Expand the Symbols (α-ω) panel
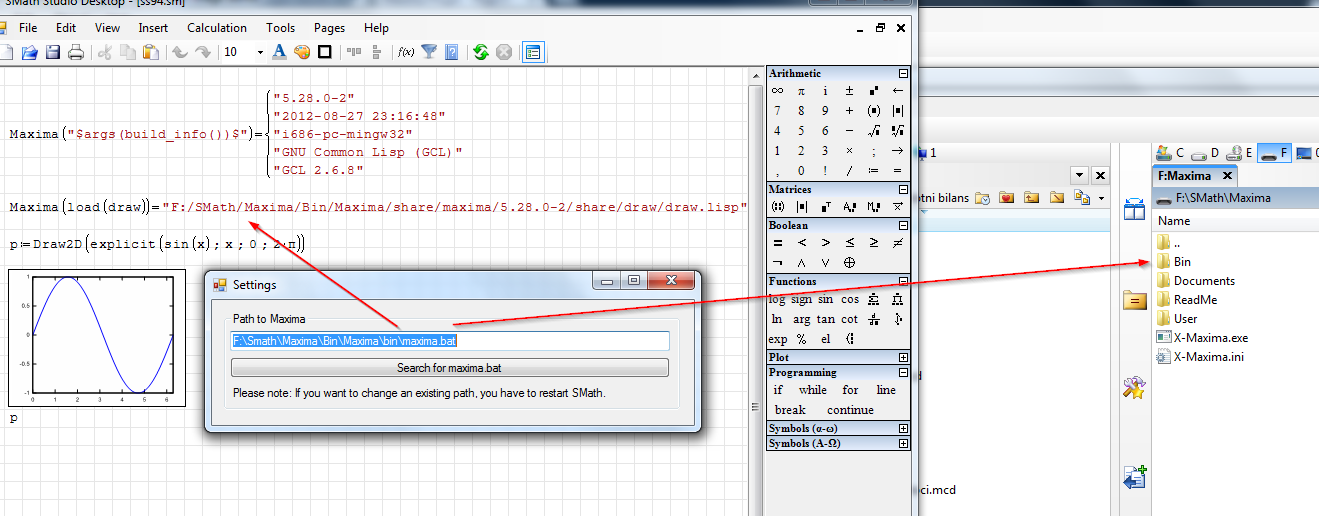The height and width of the screenshot is (516, 1319). [x=903, y=428]
